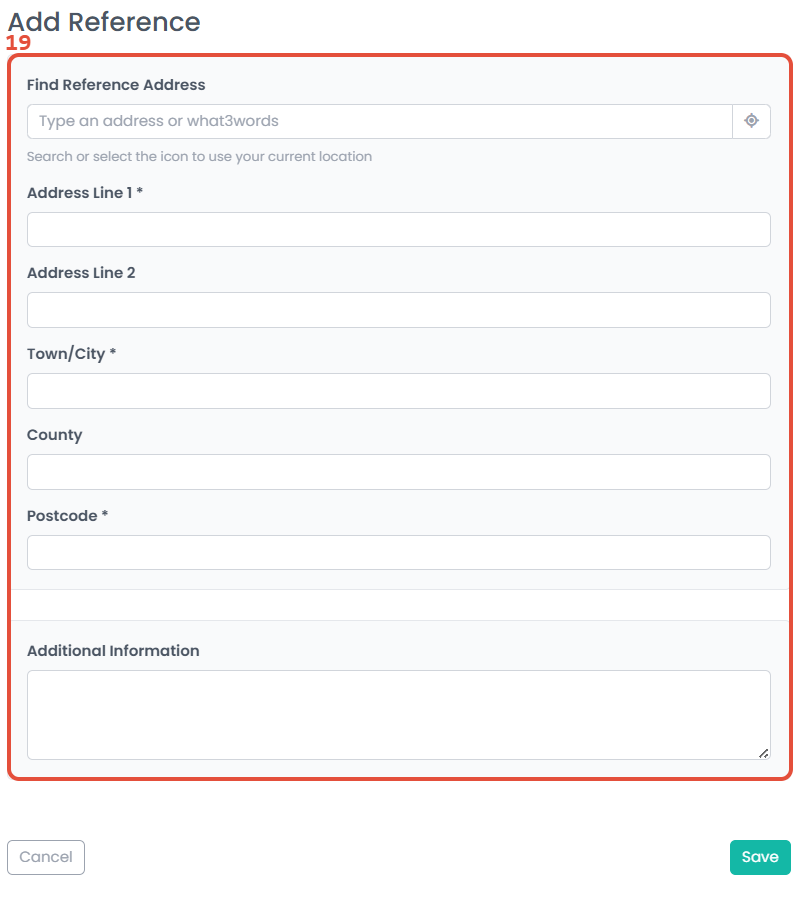Viewport: 803px width, 901px height.
Task: Click the Address Line 1 label
Action: [x=84, y=193]
